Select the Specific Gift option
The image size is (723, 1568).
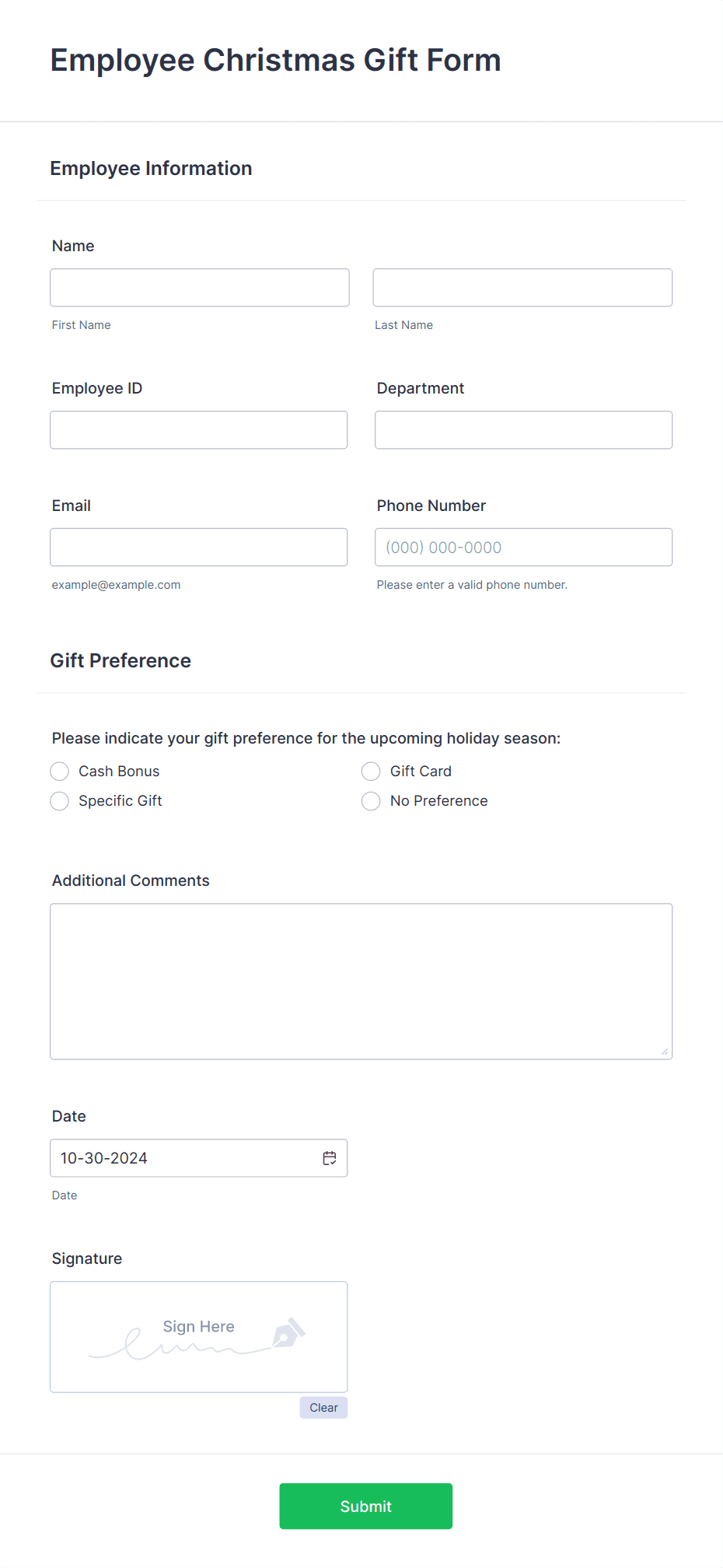pyautogui.click(x=59, y=800)
